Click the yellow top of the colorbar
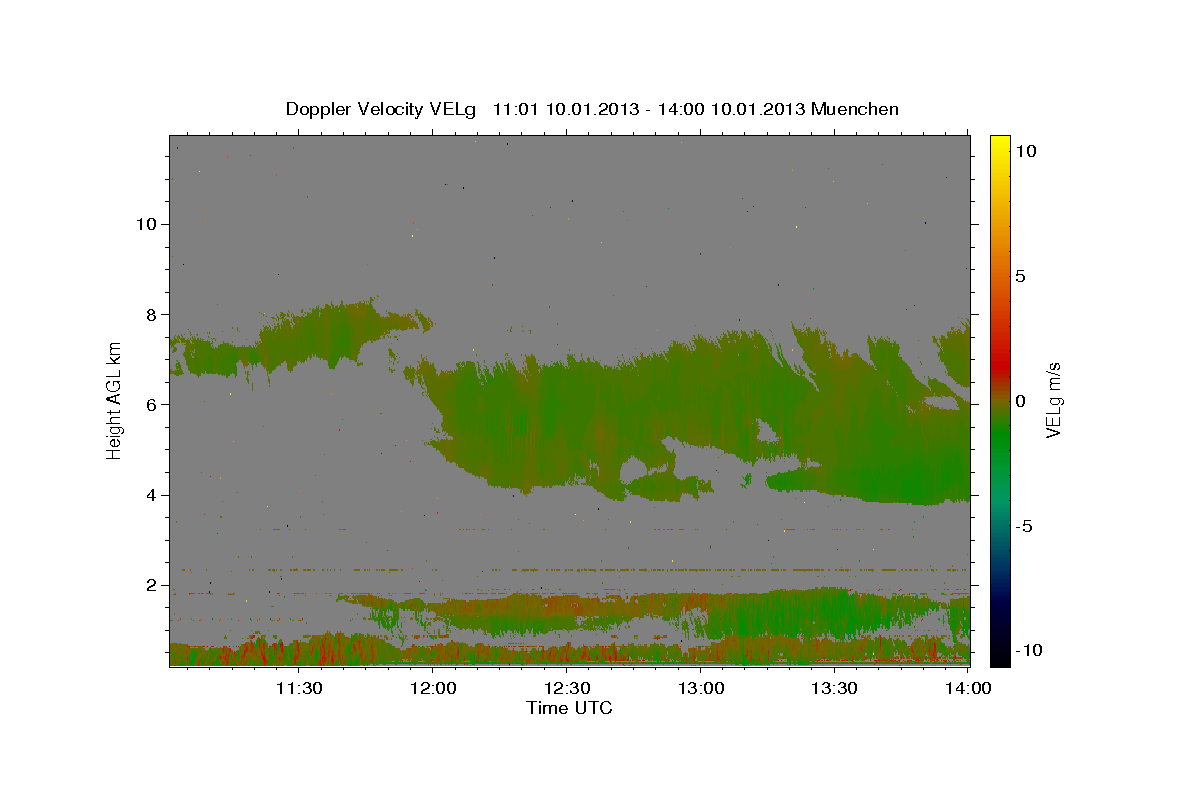 pyautogui.click(x=999, y=145)
